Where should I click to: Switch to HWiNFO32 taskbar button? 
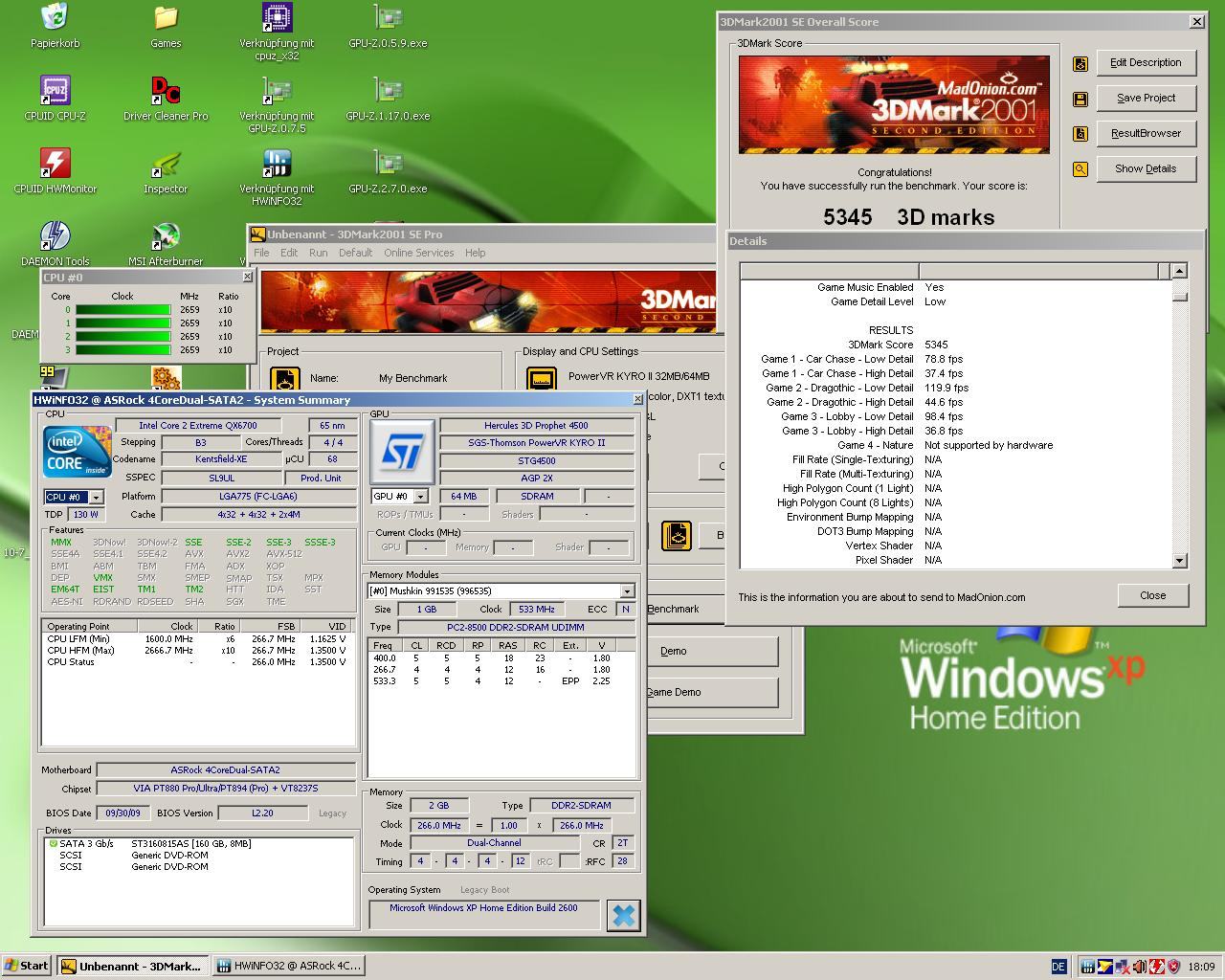coord(288,967)
